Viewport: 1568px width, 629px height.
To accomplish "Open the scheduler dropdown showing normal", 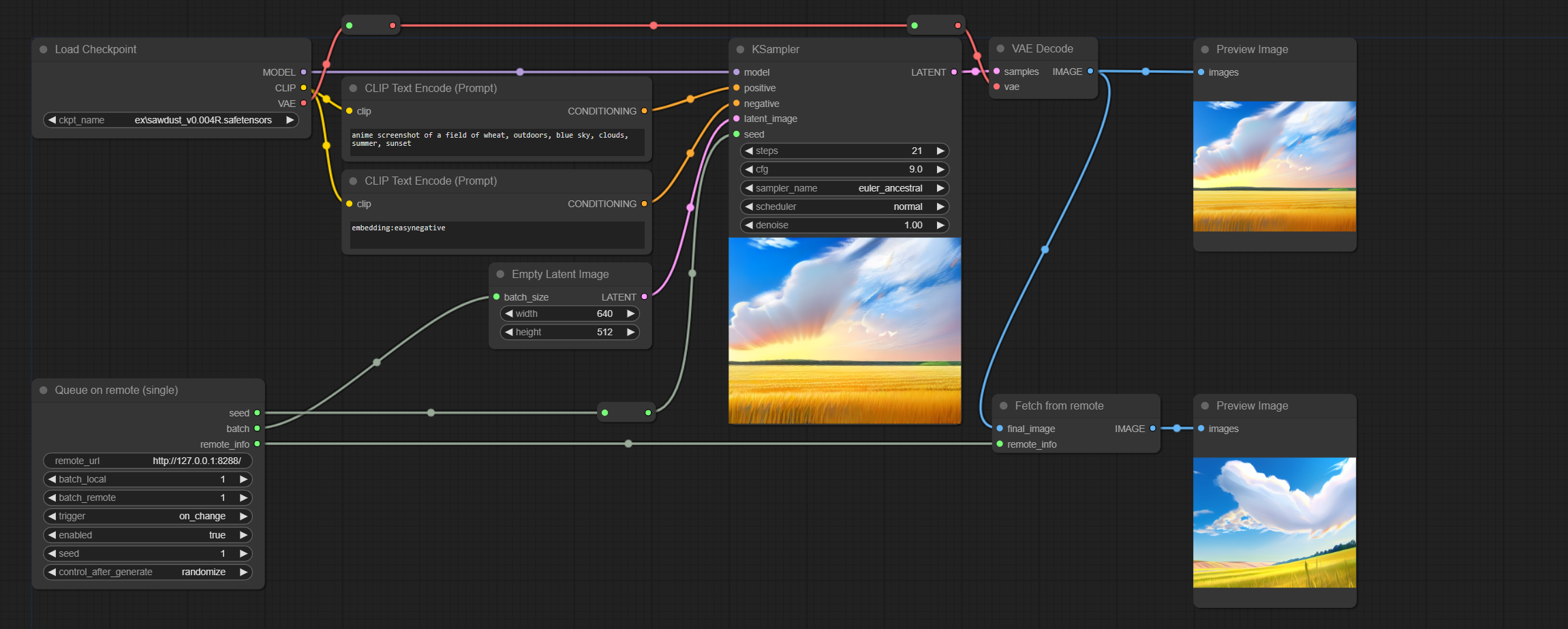I will (x=845, y=206).
